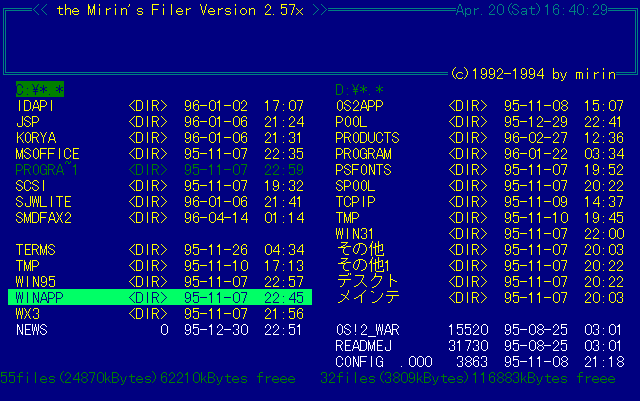Select the TMP directory in C: pane
The width and height of the screenshot is (640, 401).
tap(160, 266)
